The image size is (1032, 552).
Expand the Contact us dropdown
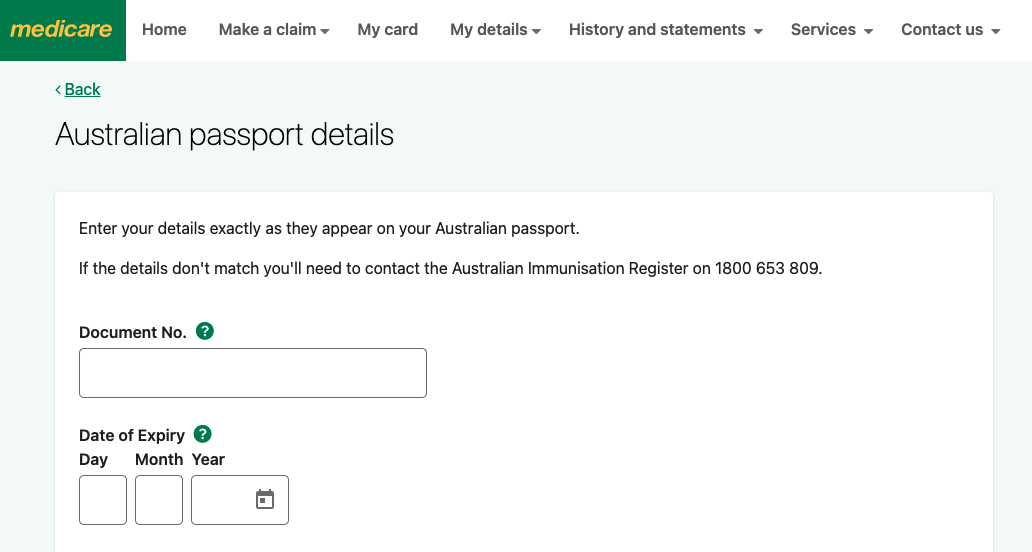[x=950, y=30]
